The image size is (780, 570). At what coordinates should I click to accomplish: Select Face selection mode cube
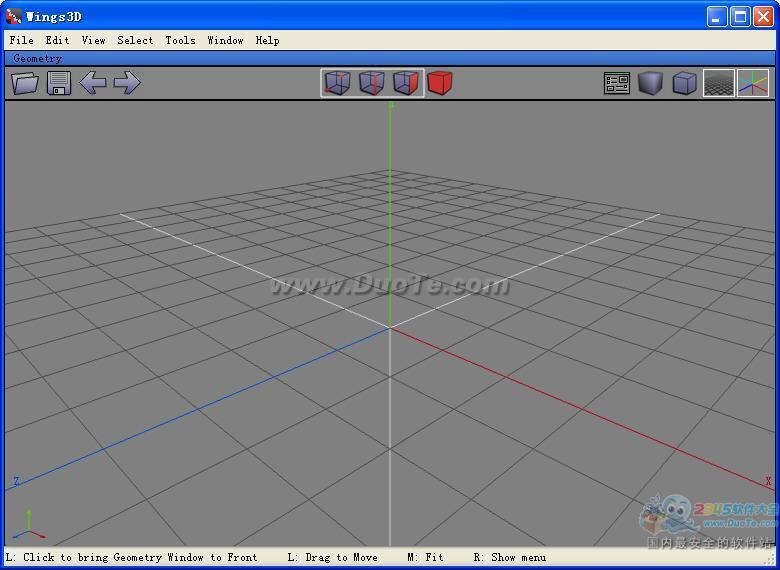pos(405,83)
